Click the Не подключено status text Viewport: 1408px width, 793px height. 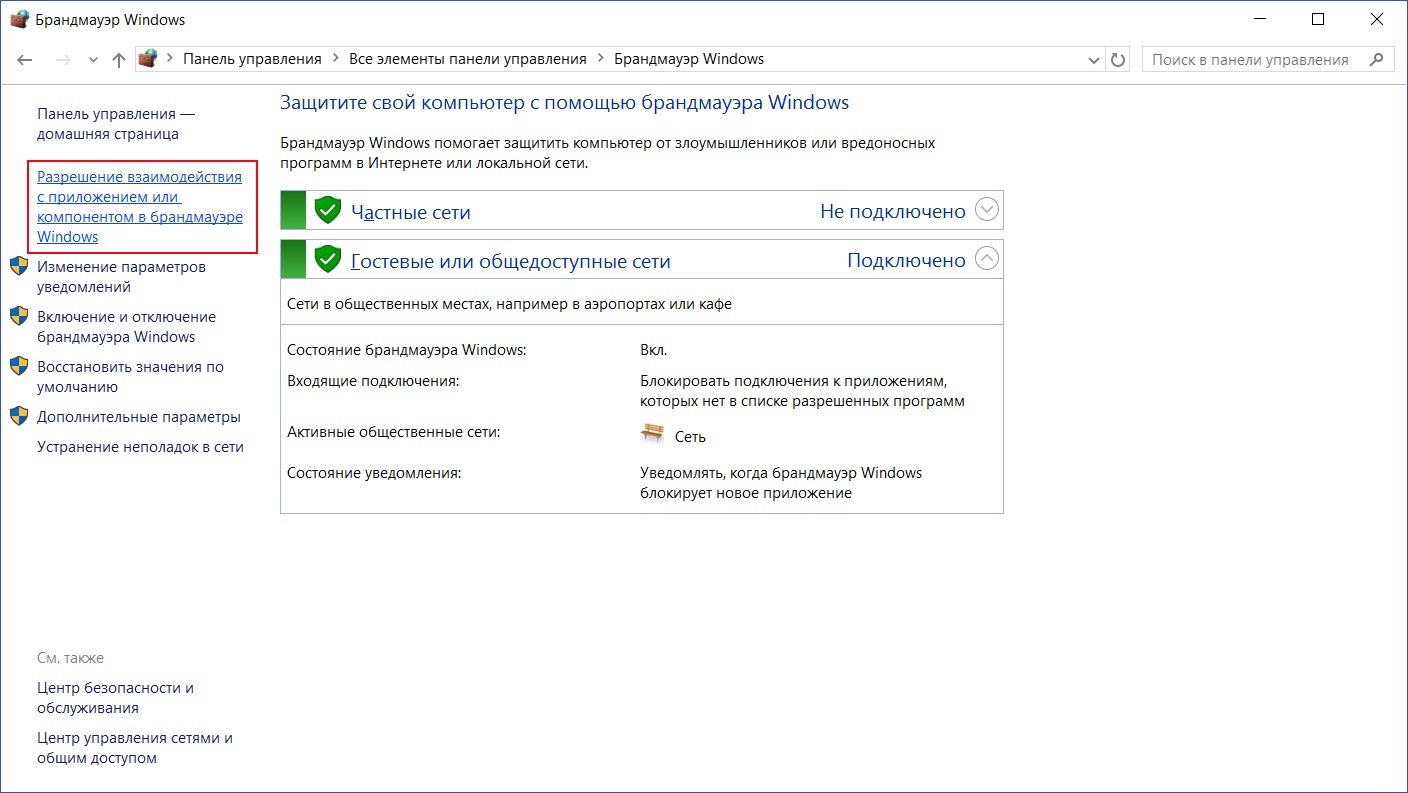[893, 211]
